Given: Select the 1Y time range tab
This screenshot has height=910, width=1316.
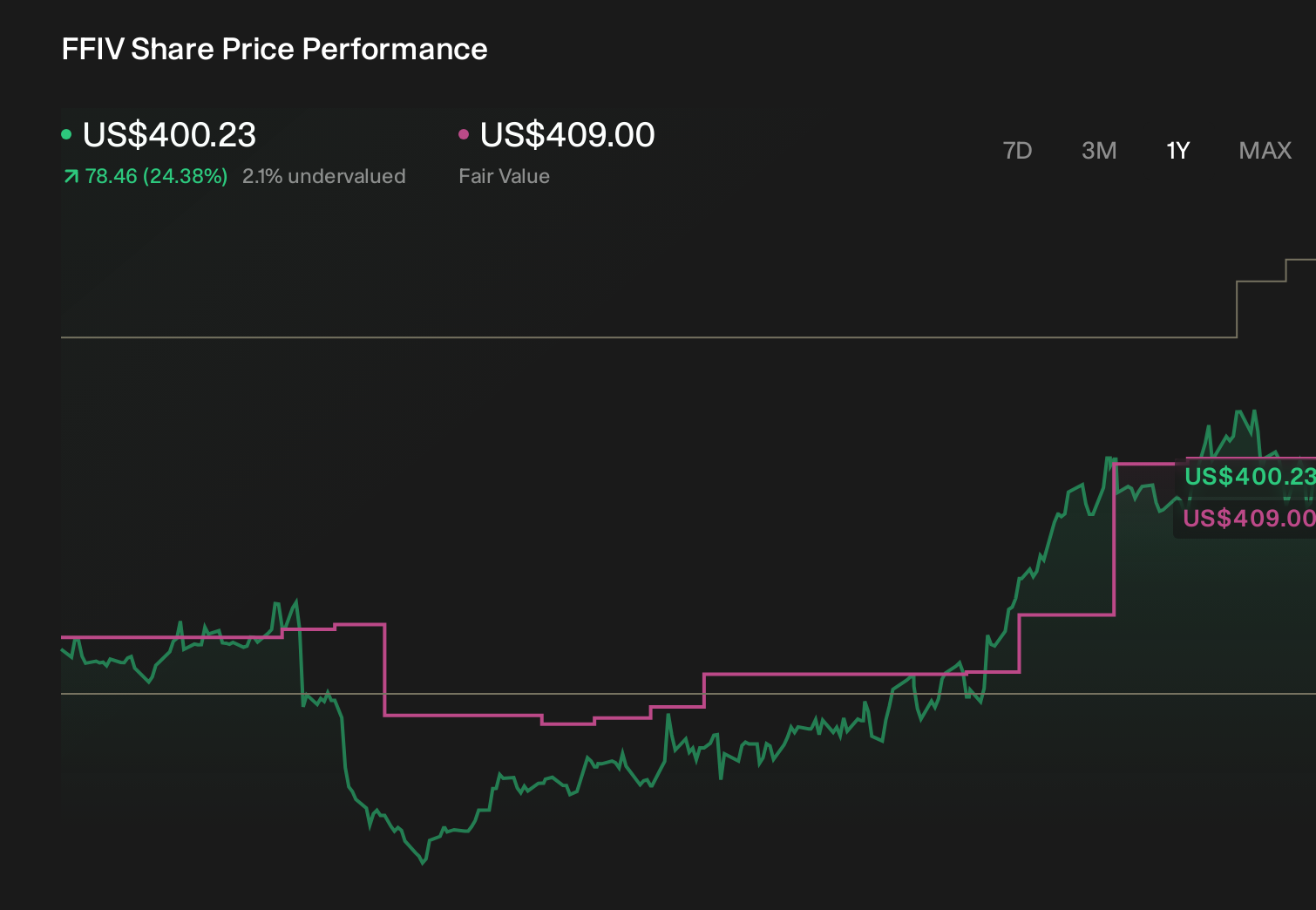Looking at the screenshot, I should (1178, 151).
